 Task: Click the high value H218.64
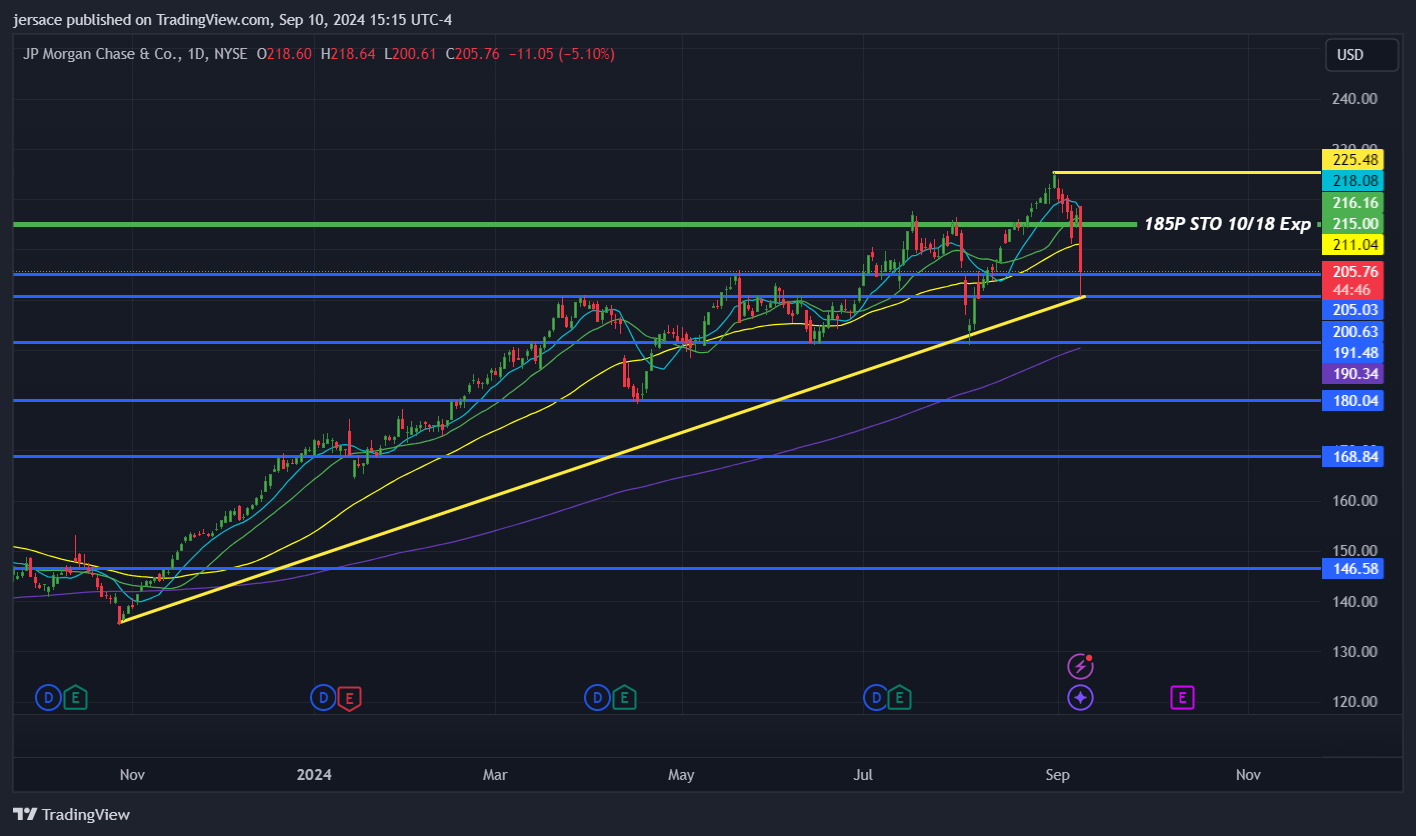pos(348,54)
